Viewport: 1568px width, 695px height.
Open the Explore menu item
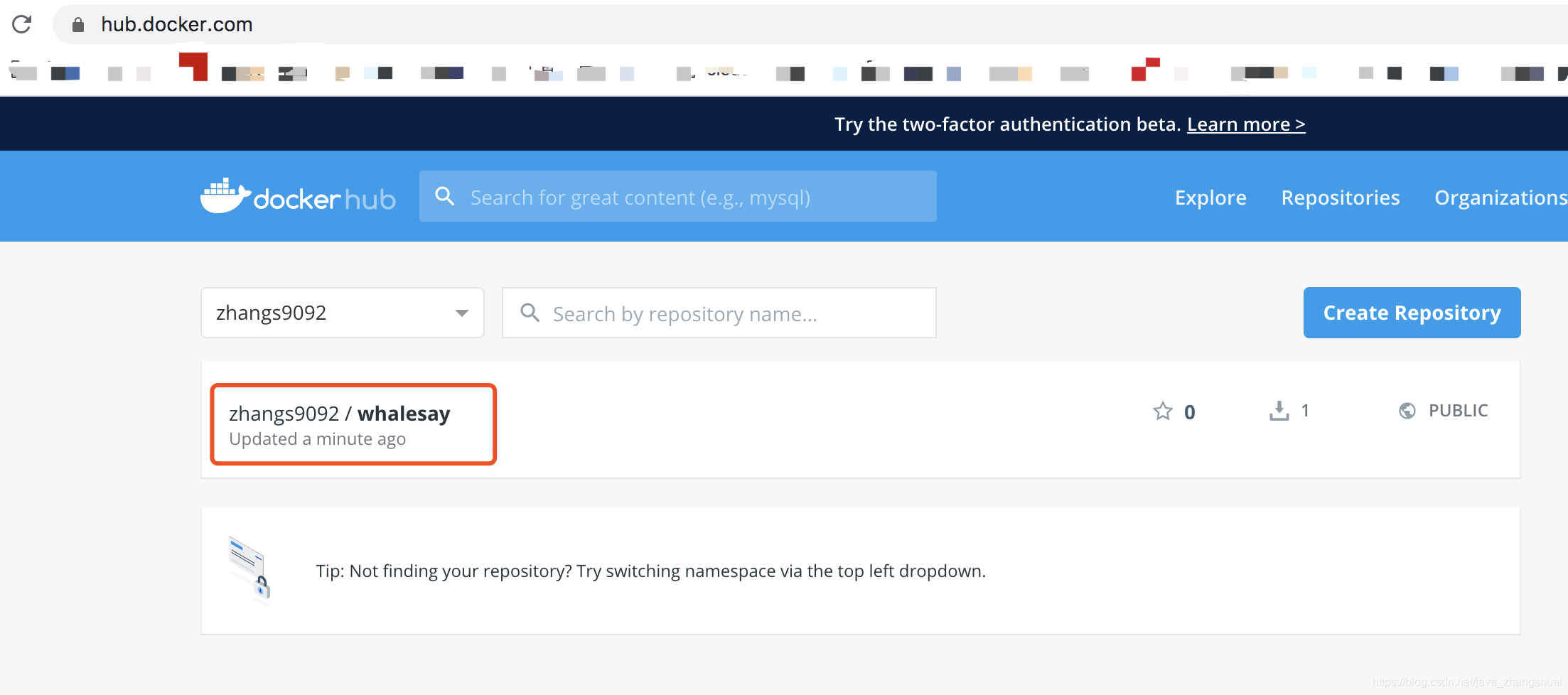pos(1210,197)
